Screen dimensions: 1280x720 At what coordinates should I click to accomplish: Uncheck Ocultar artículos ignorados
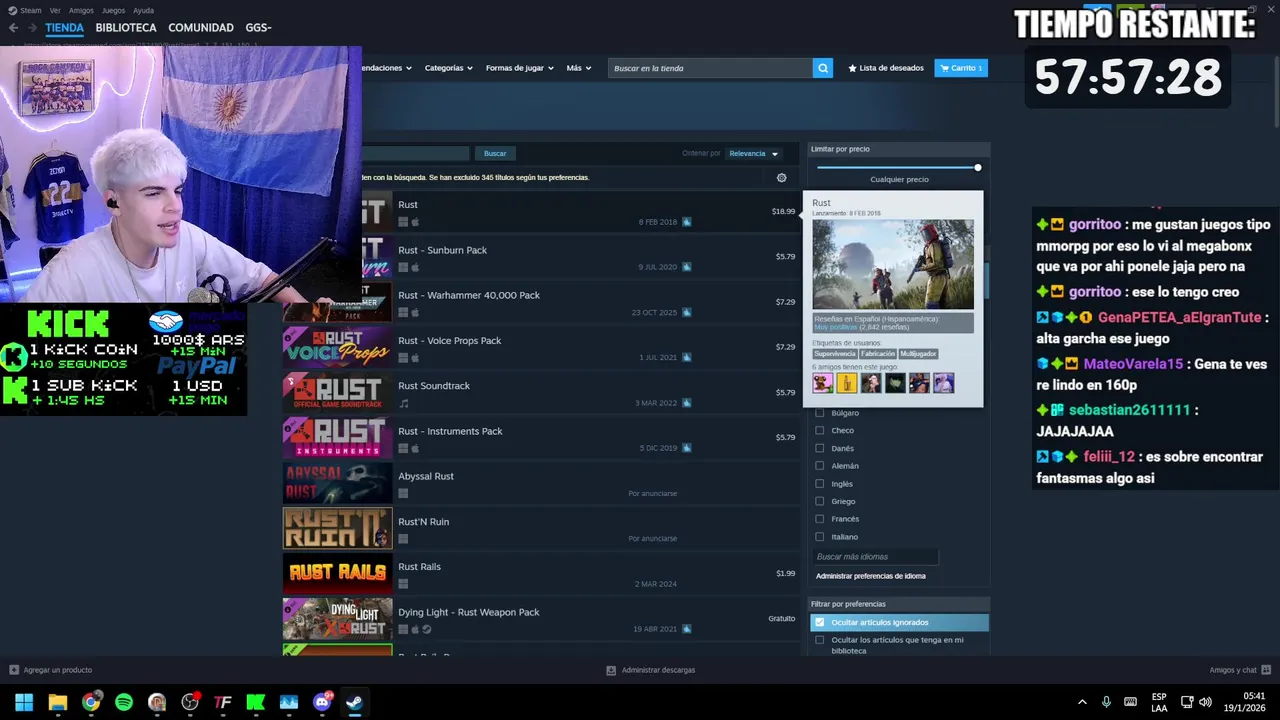tap(820, 622)
